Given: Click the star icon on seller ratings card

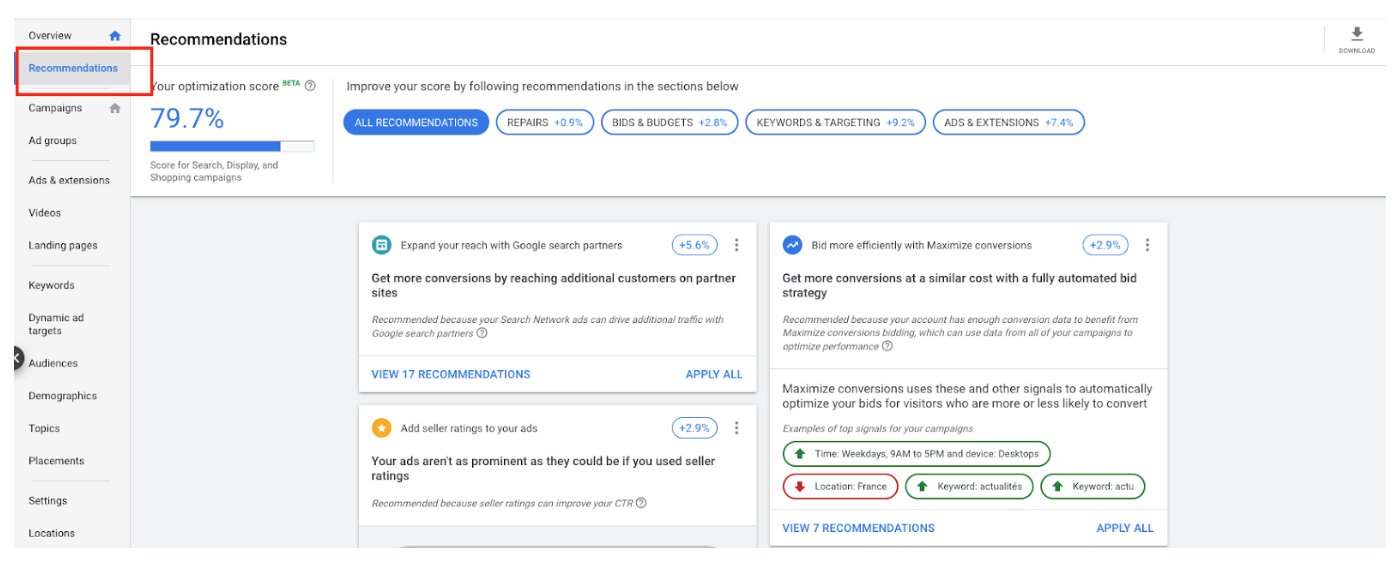Looking at the screenshot, I should [x=381, y=428].
